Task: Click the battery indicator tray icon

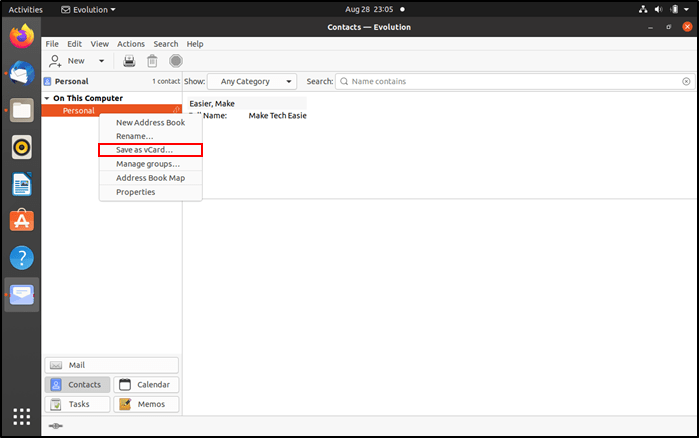Action: (674, 9)
